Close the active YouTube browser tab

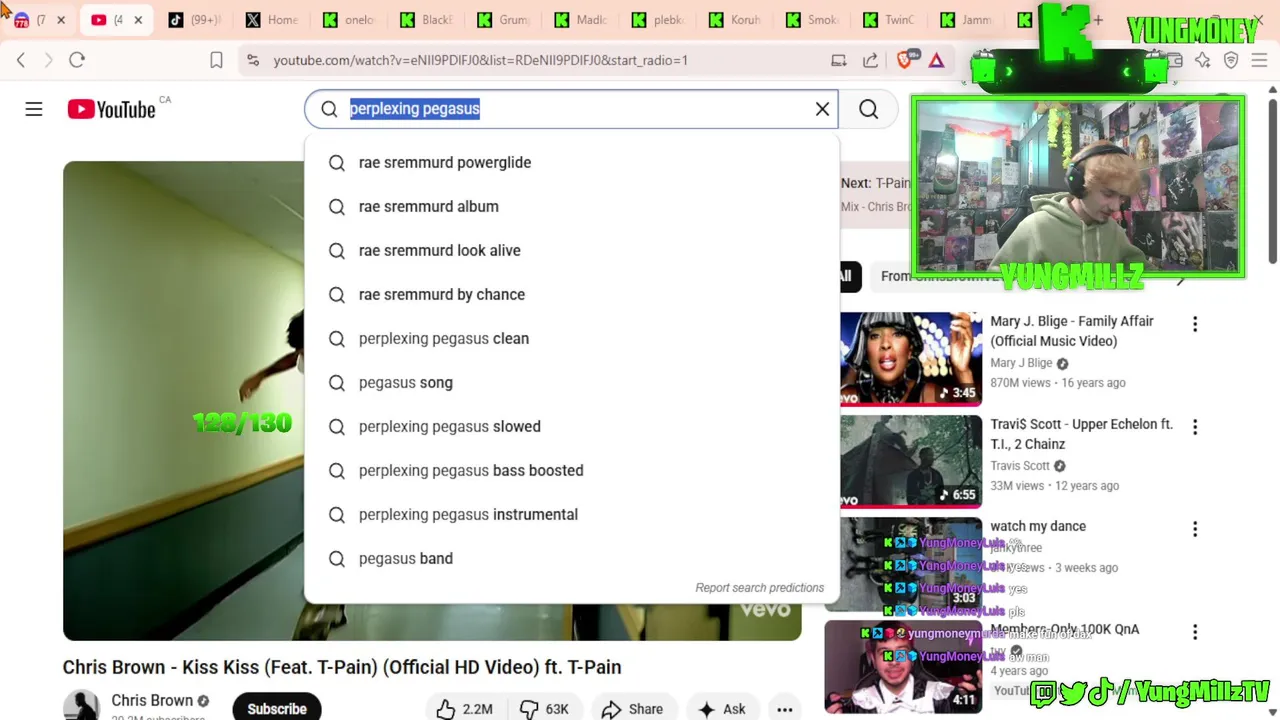coord(138,20)
